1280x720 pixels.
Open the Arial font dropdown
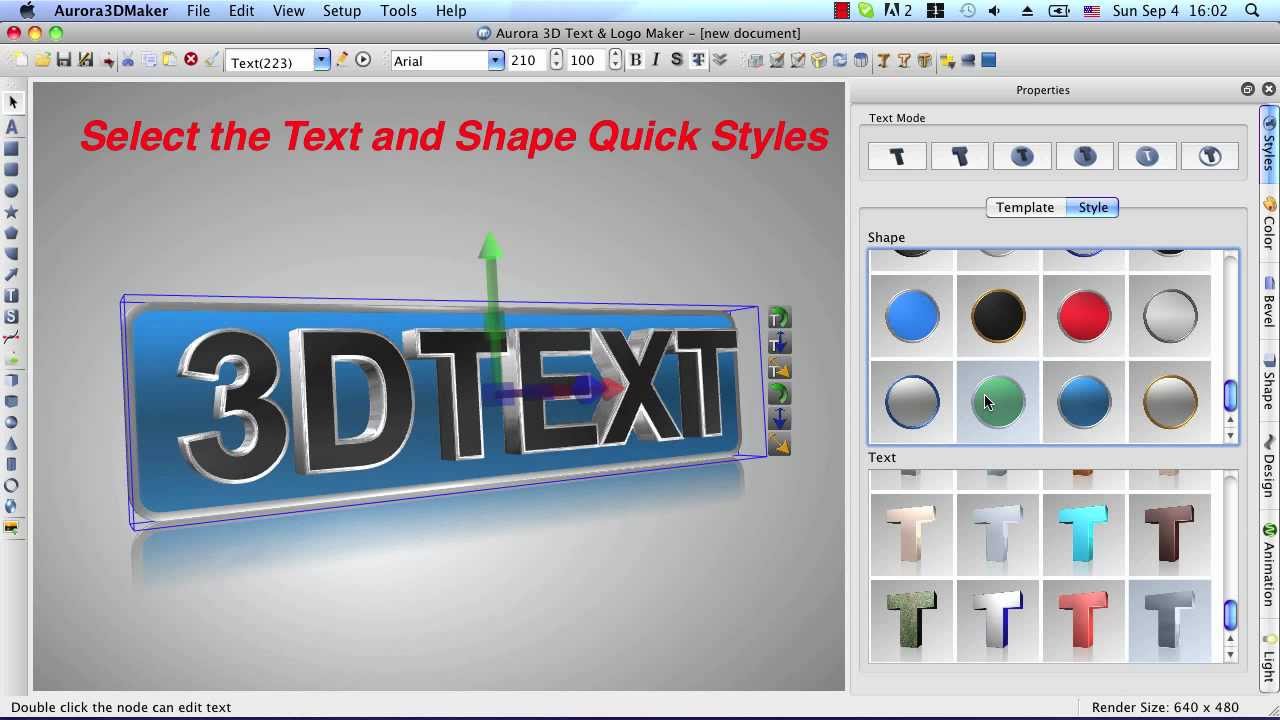pyautogui.click(x=495, y=61)
